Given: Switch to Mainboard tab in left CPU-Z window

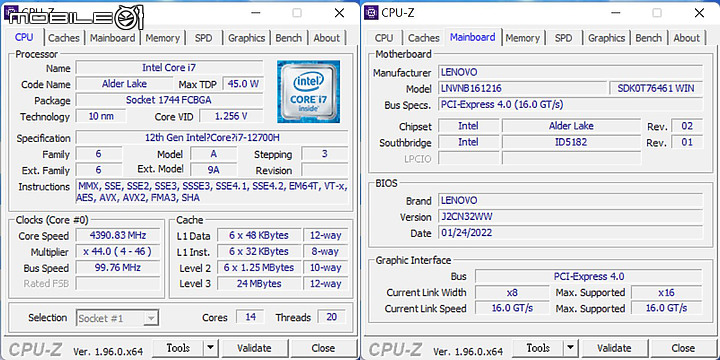Looking at the screenshot, I should click(x=112, y=38).
